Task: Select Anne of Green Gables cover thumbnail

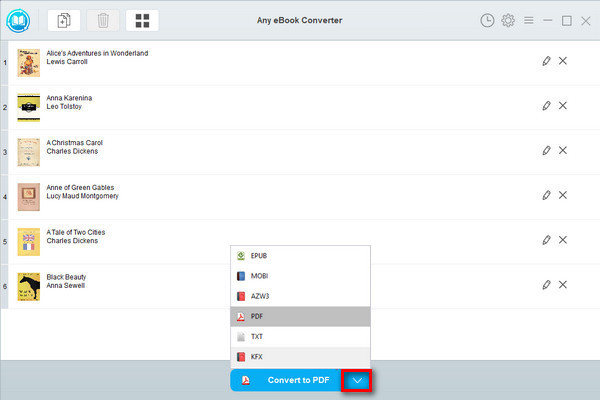Action: coord(29,197)
